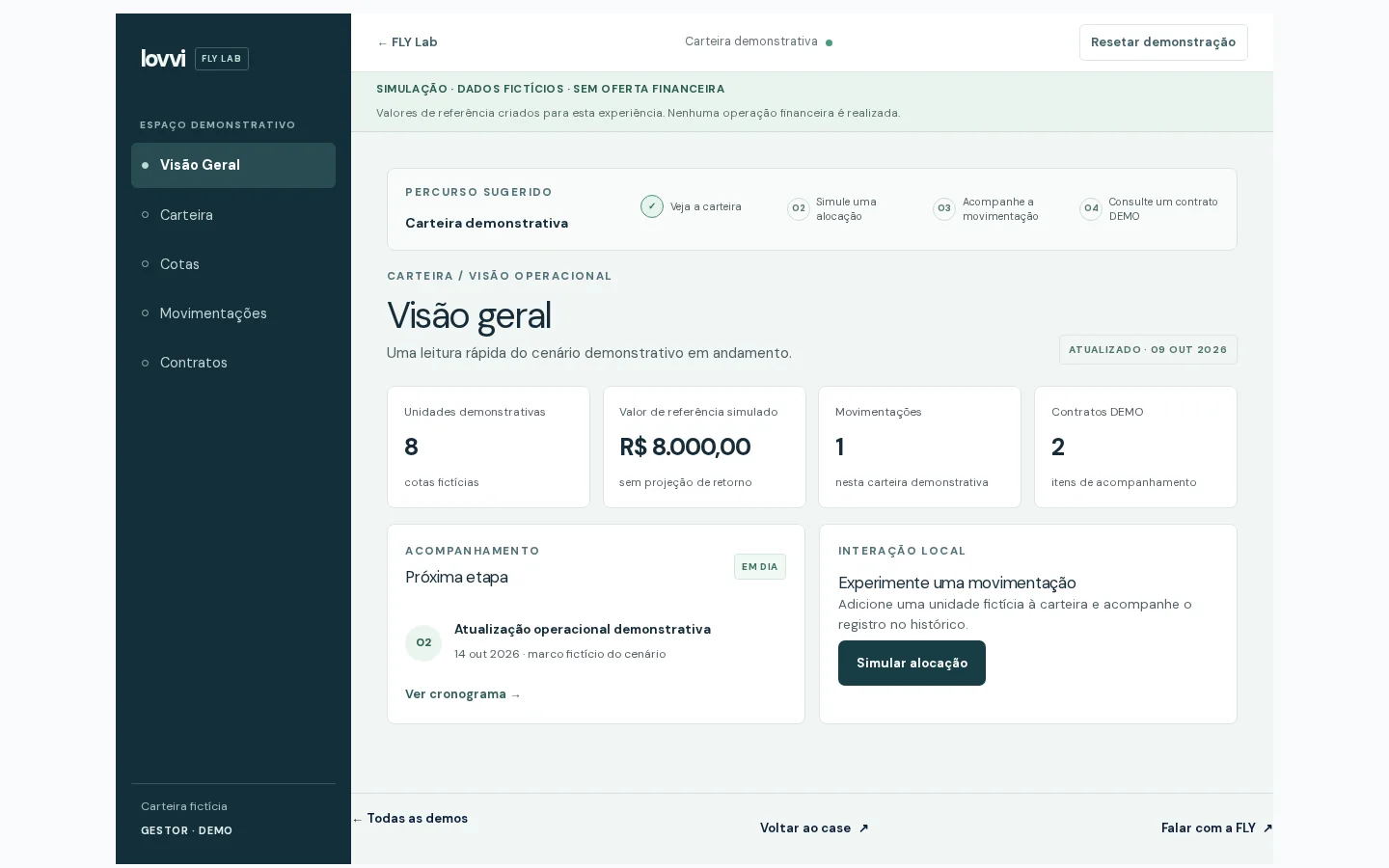Image resolution: width=1389 pixels, height=868 pixels.
Task: Click Carteira fictícia label in sidebar
Action: [x=184, y=806]
